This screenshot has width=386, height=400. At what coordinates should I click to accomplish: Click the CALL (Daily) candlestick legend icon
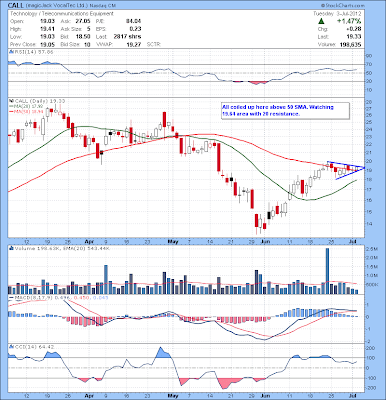tap(10, 101)
